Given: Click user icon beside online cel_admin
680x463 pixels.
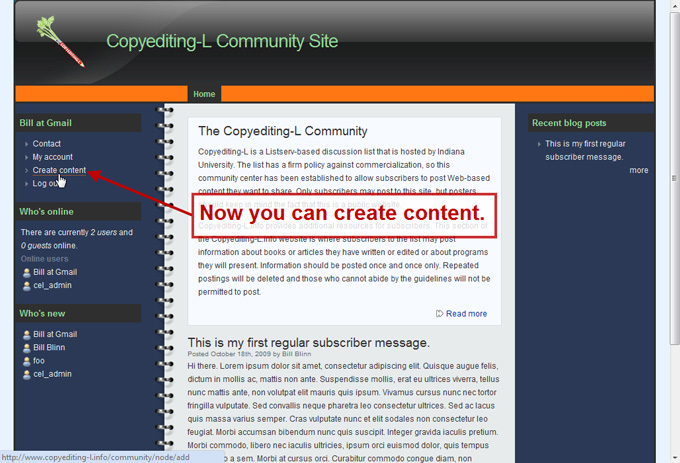Looking at the screenshot, I should coord(26,286).
